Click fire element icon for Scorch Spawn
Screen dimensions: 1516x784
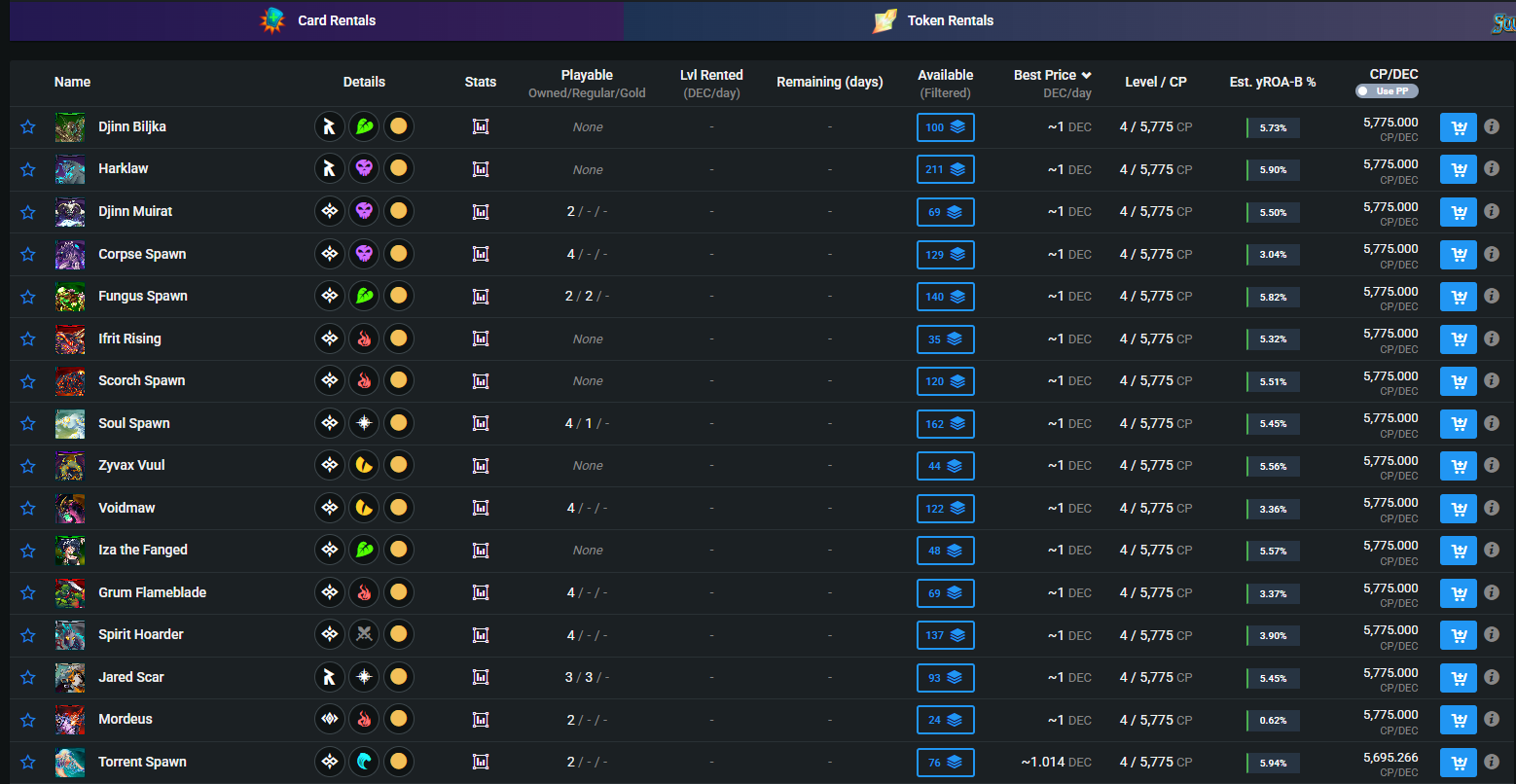pos(364,381)
